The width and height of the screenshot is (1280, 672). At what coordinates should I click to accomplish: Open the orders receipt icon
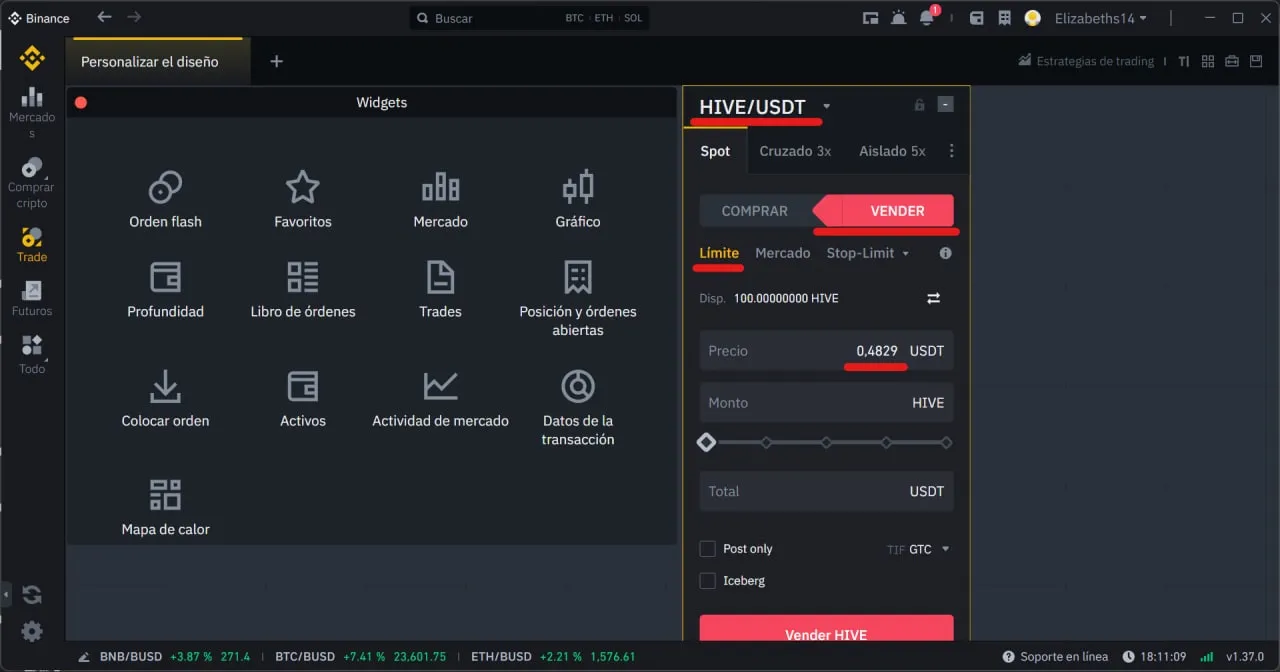coord(1004,18)
